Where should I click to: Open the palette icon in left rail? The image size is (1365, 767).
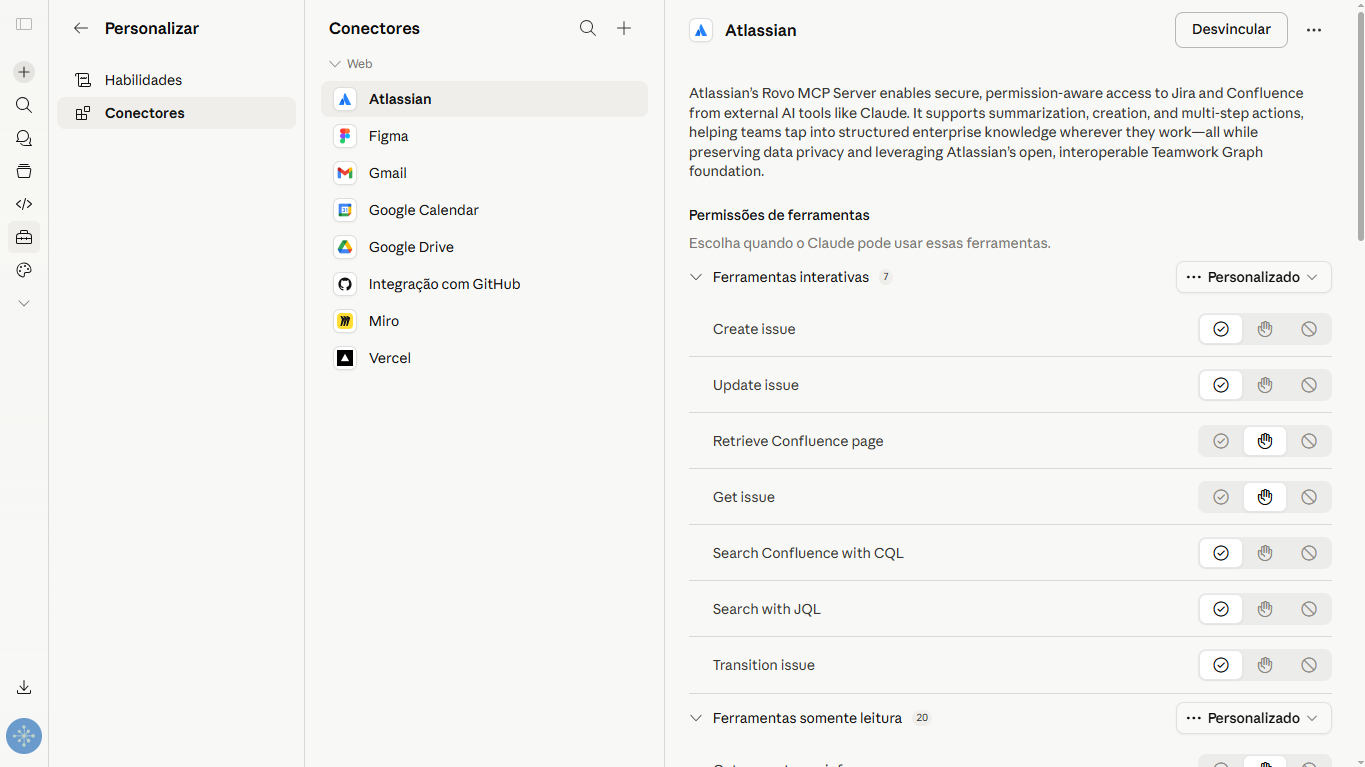point(24,270)
